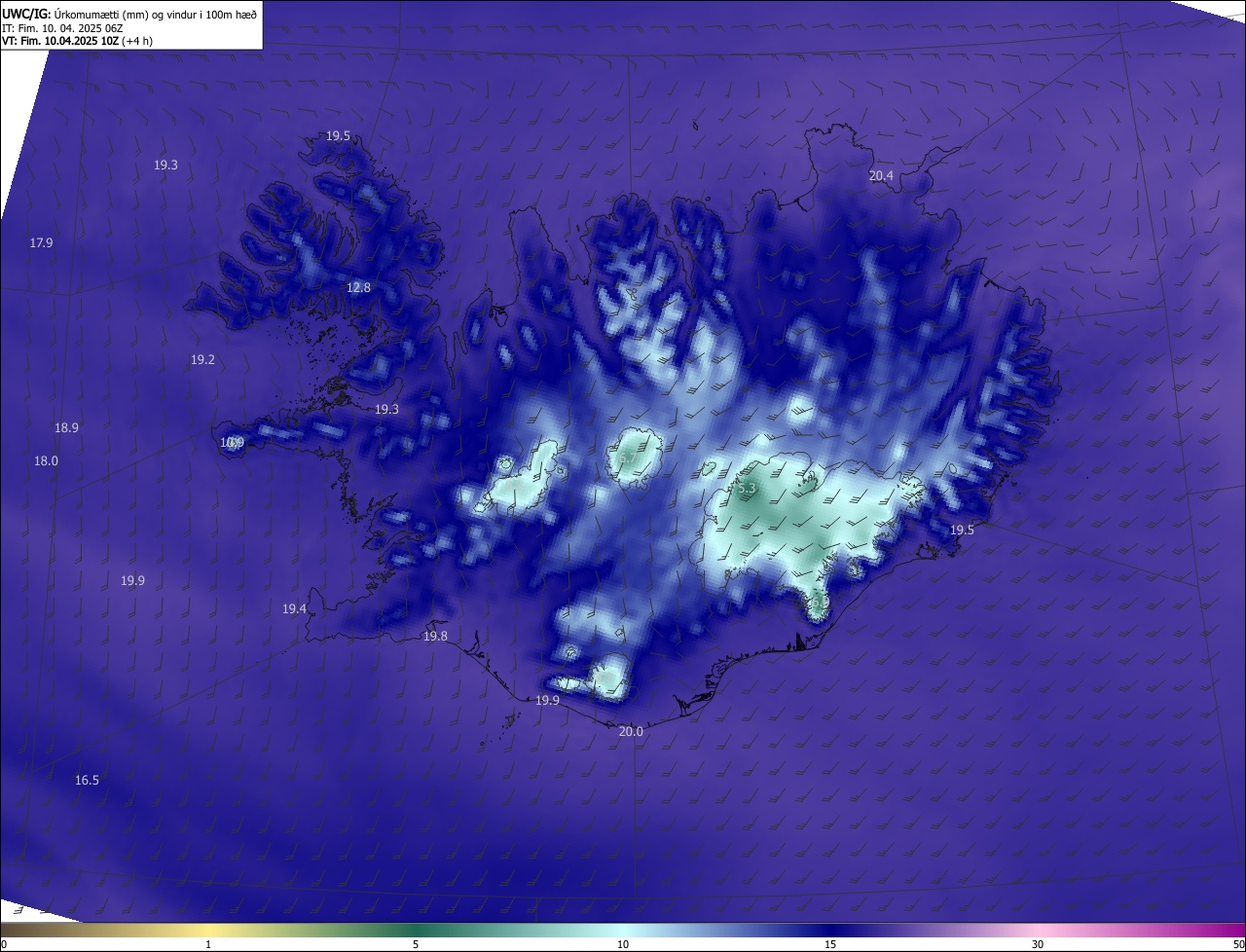Pick the dark green color above legend 5
Viewport: 1246px width, 952px height.
click(416, 931)
